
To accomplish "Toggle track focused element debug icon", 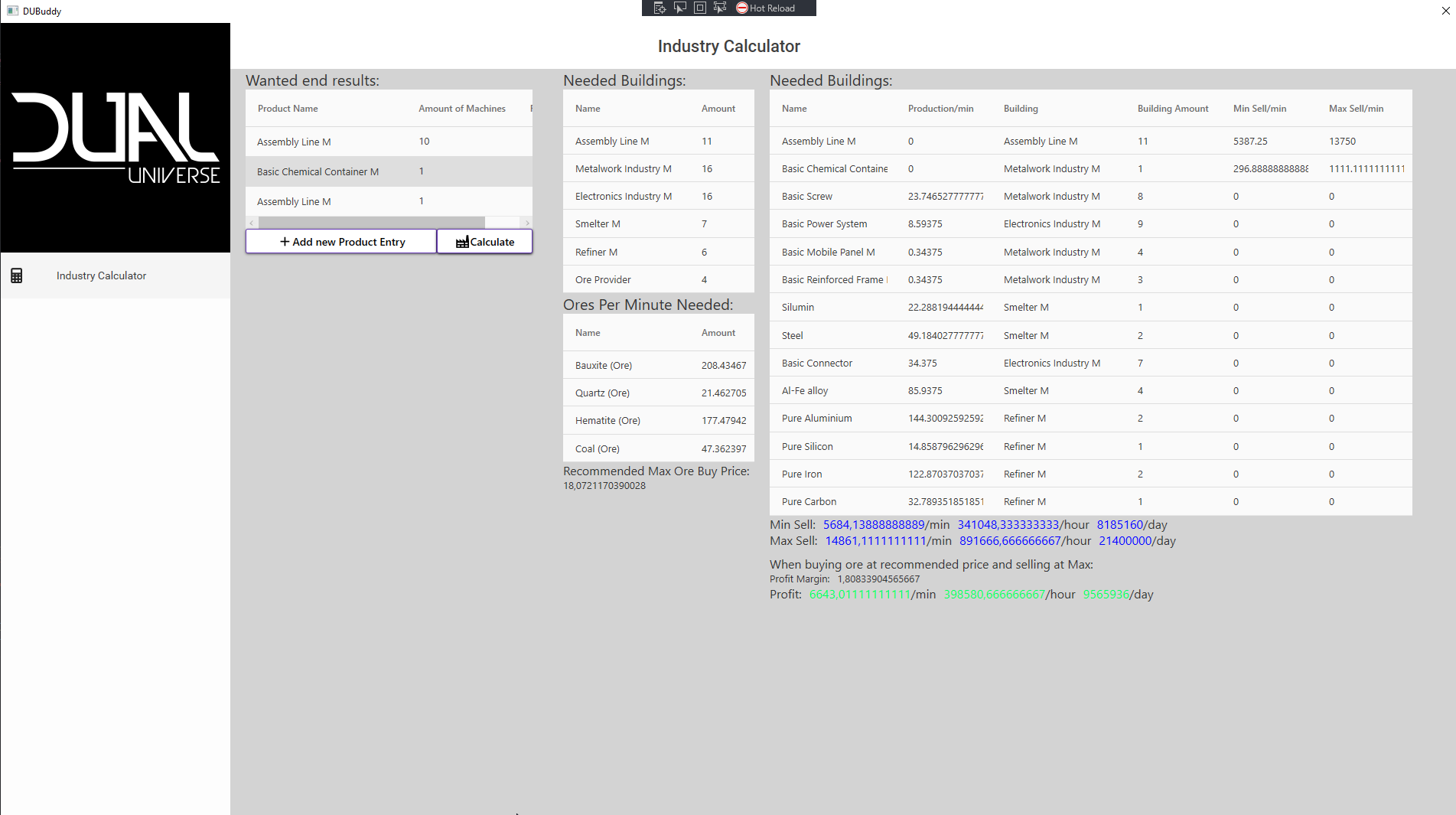I will tap(719, 8).
